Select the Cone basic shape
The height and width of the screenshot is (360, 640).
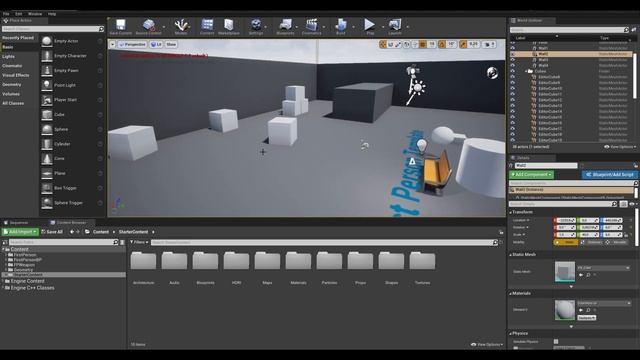71,159
